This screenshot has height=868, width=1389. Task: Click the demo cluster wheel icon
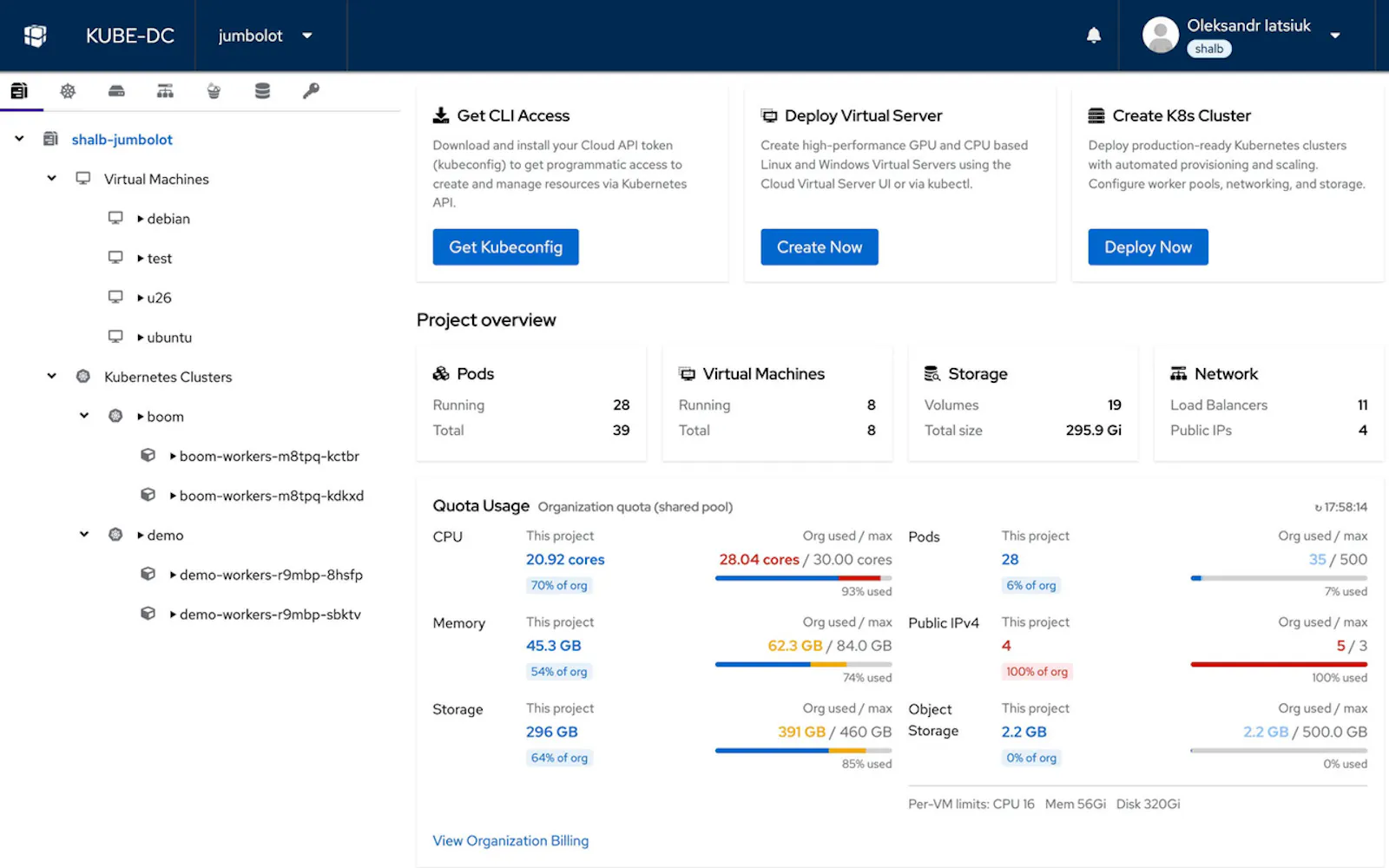115,535
